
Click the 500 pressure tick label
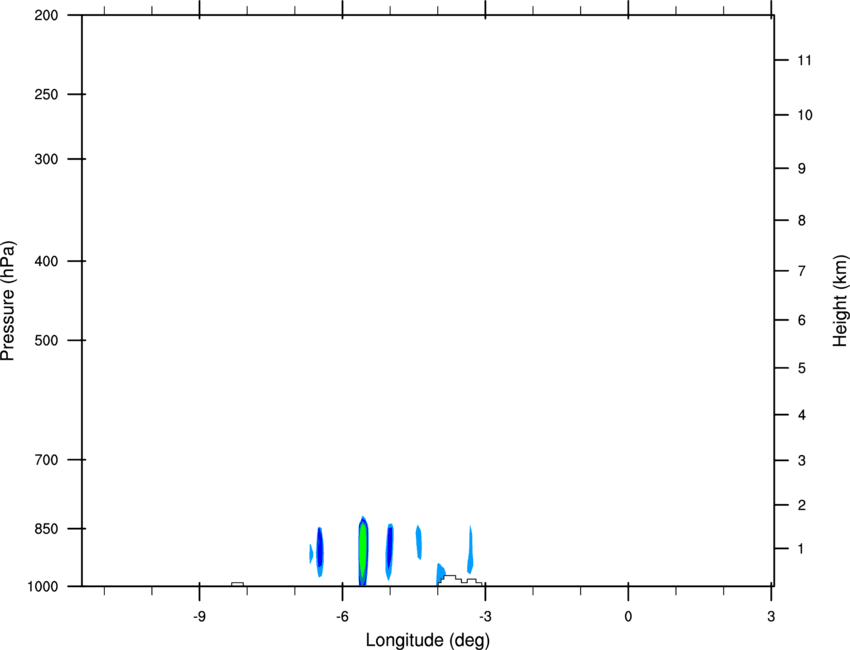coord(46,340)
